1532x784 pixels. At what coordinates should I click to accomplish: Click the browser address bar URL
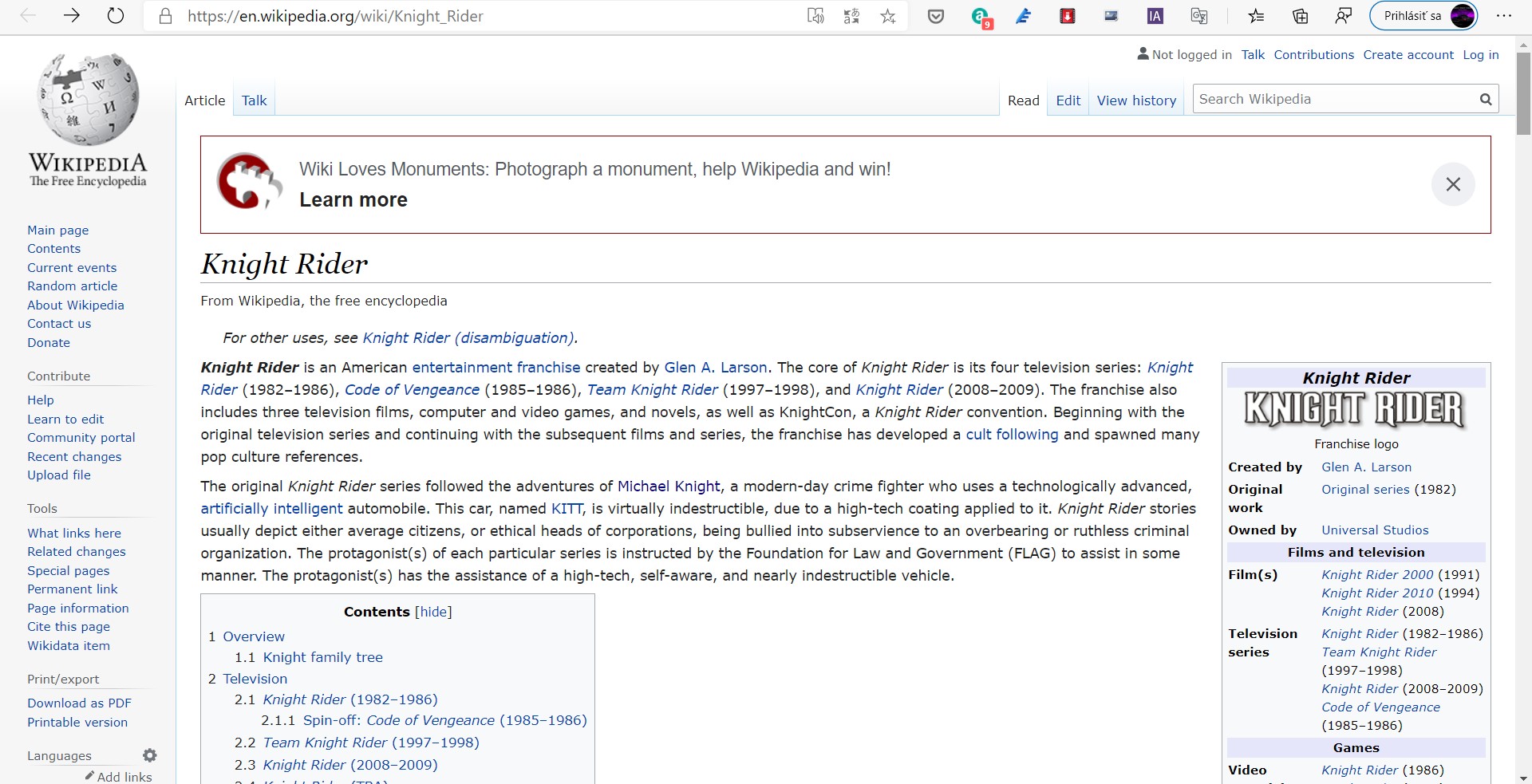(x=335, y=16)
